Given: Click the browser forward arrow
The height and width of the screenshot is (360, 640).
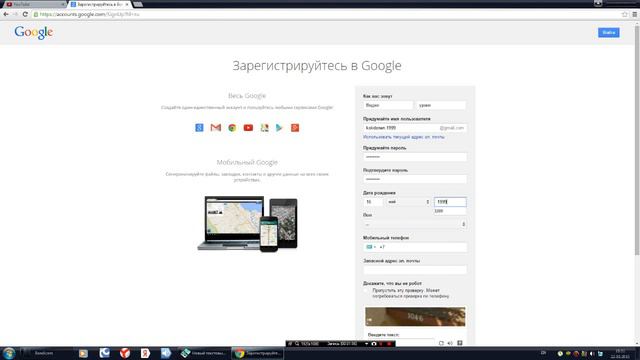Looking at the screenshot, I should click(16, 14).
